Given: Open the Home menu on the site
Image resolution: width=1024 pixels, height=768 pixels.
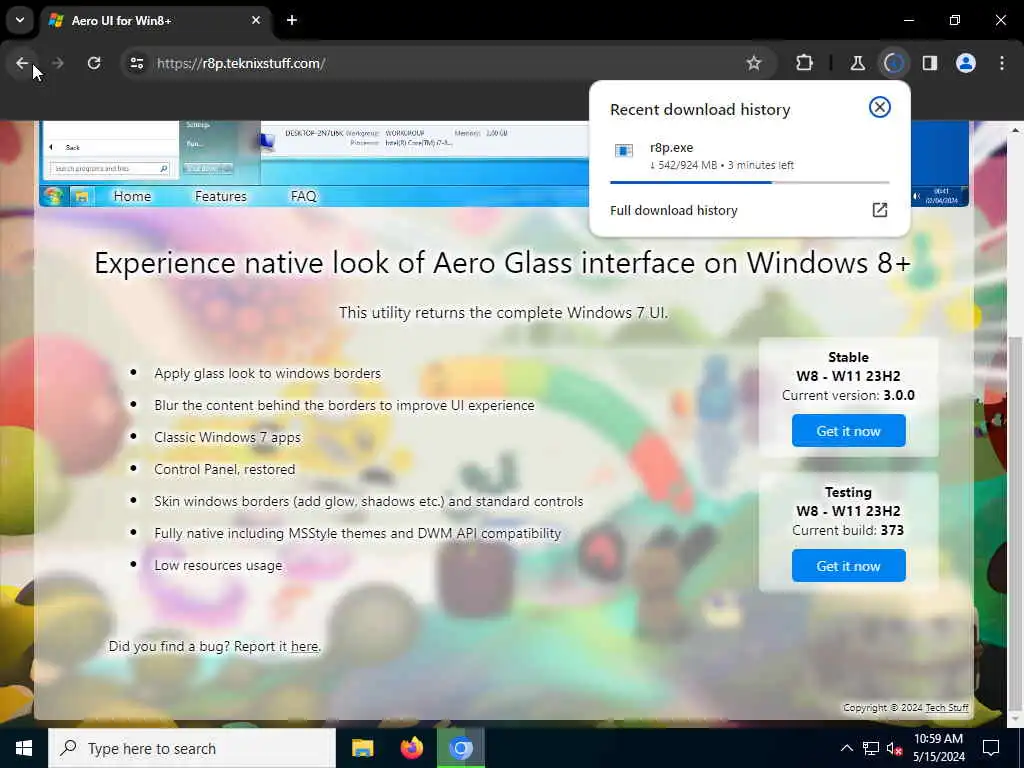Looking at the screenshot, I should (x=132, y=196).
